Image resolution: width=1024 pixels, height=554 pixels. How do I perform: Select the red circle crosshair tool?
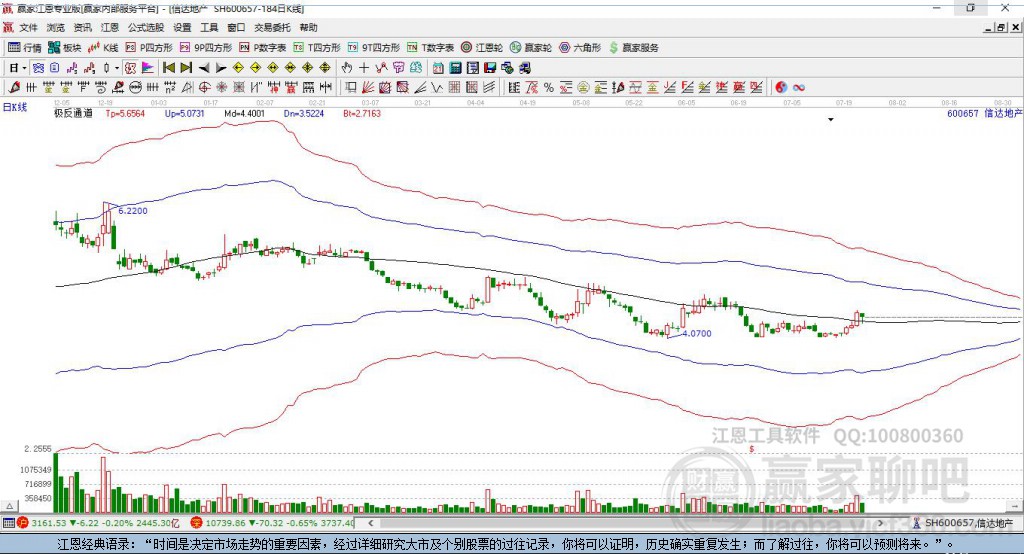click(x=204, y=88)
